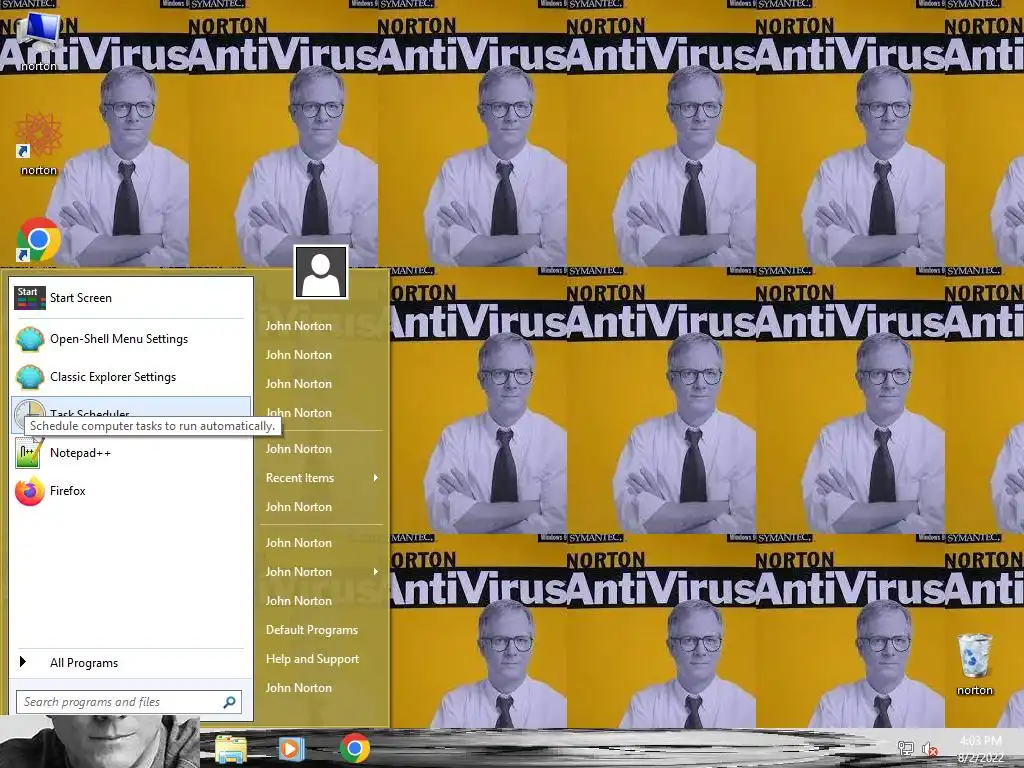Click the Task Scheduler clock icon
The image size is (1024, 768).
[x=29, y=414]
